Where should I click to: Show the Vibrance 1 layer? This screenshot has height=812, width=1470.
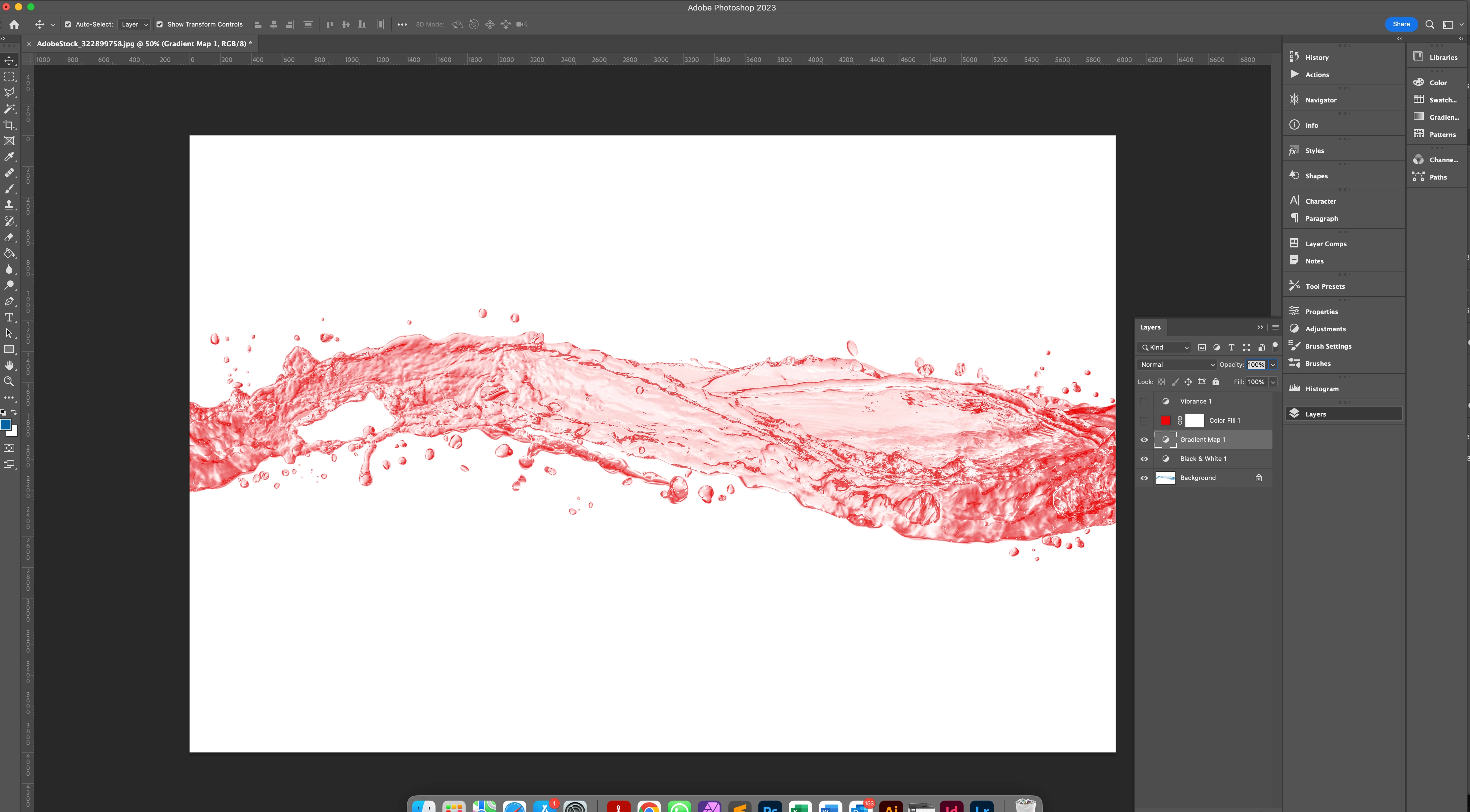point(1144,401)
